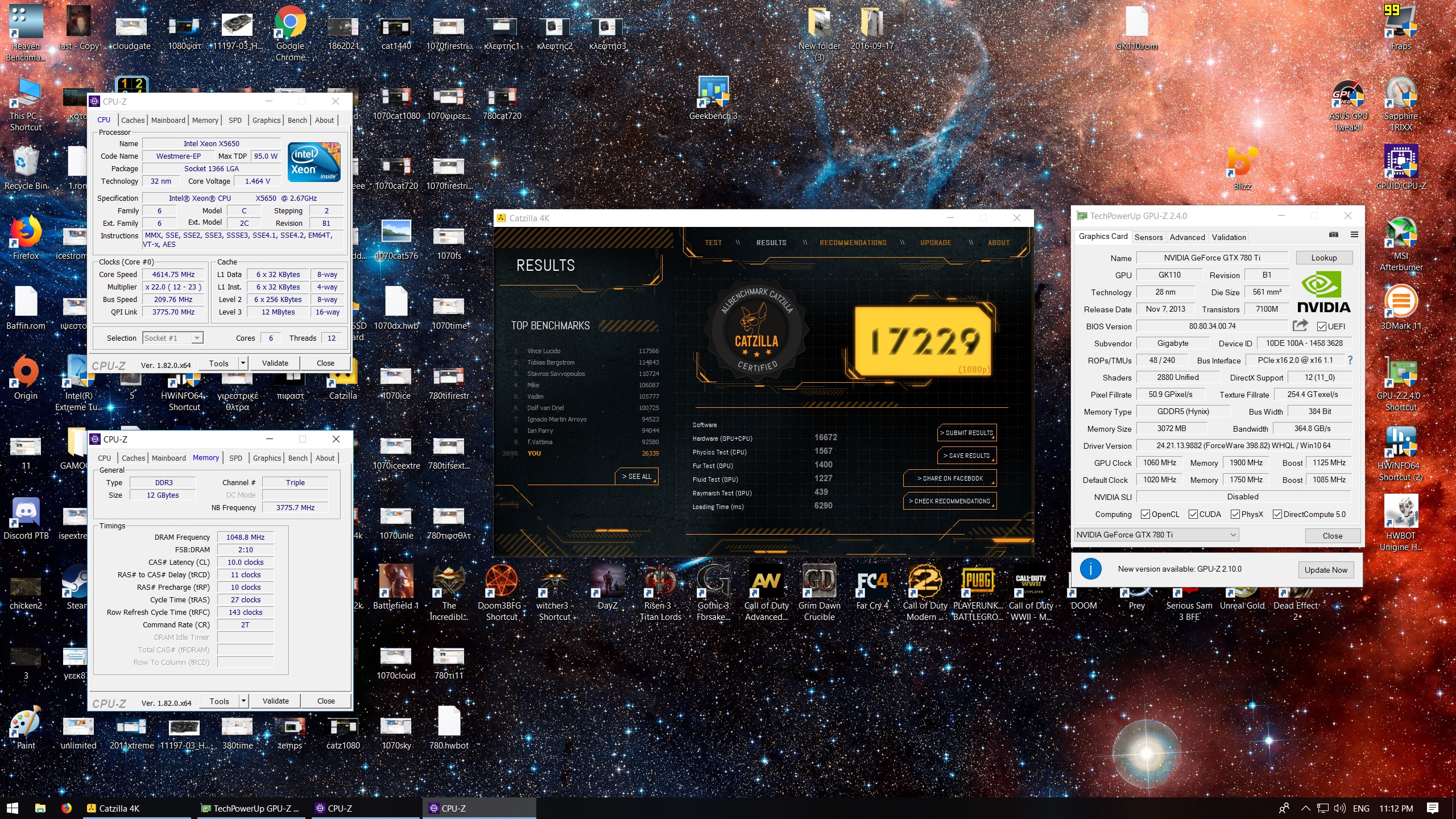
Task: Launch CPUID CPU-Z desktop shortcut
Action: [x=1401, y=168]
